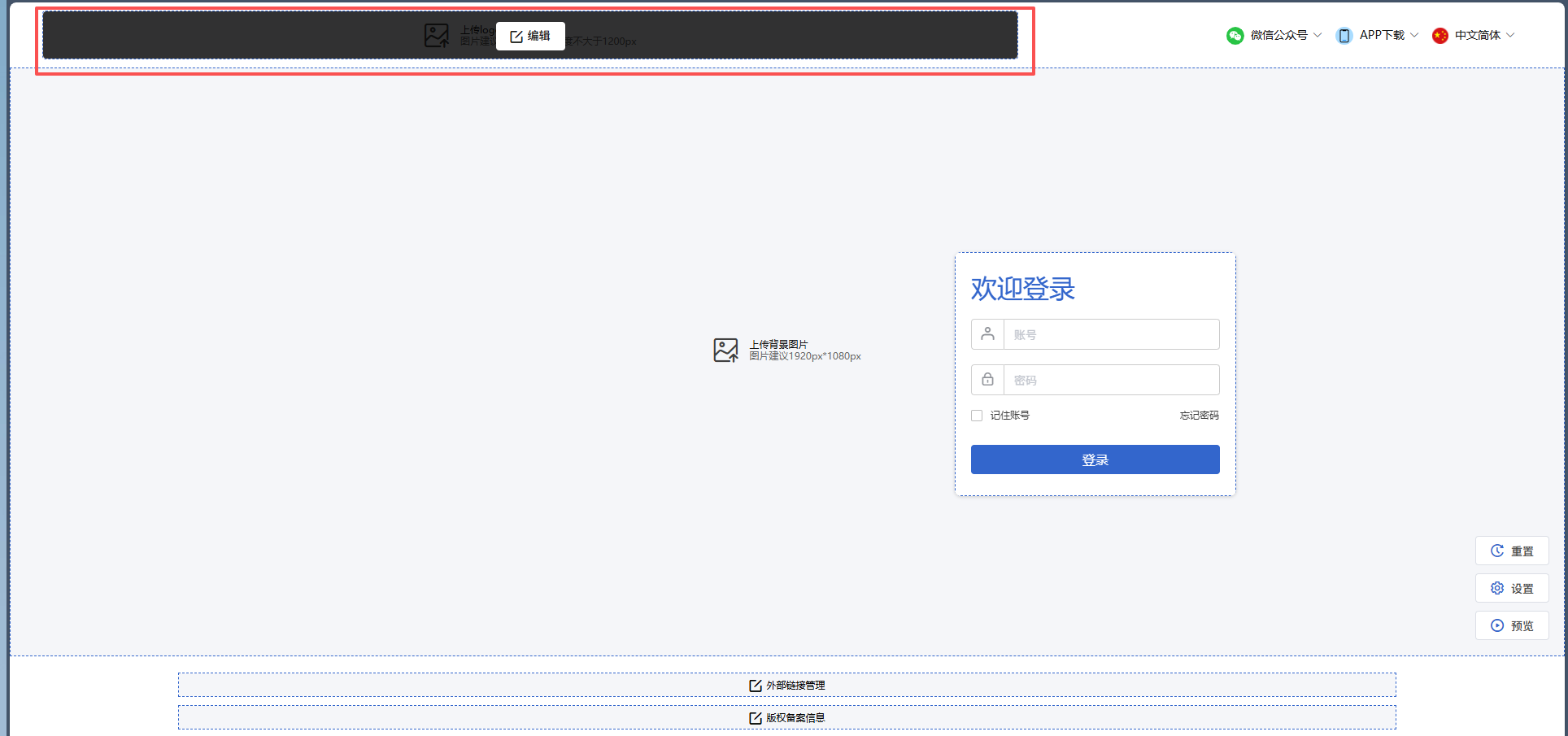The image size is (1568, 736).
Task: Click the 设置 button
Action: pyautogui.click(x=1512, y=588)
